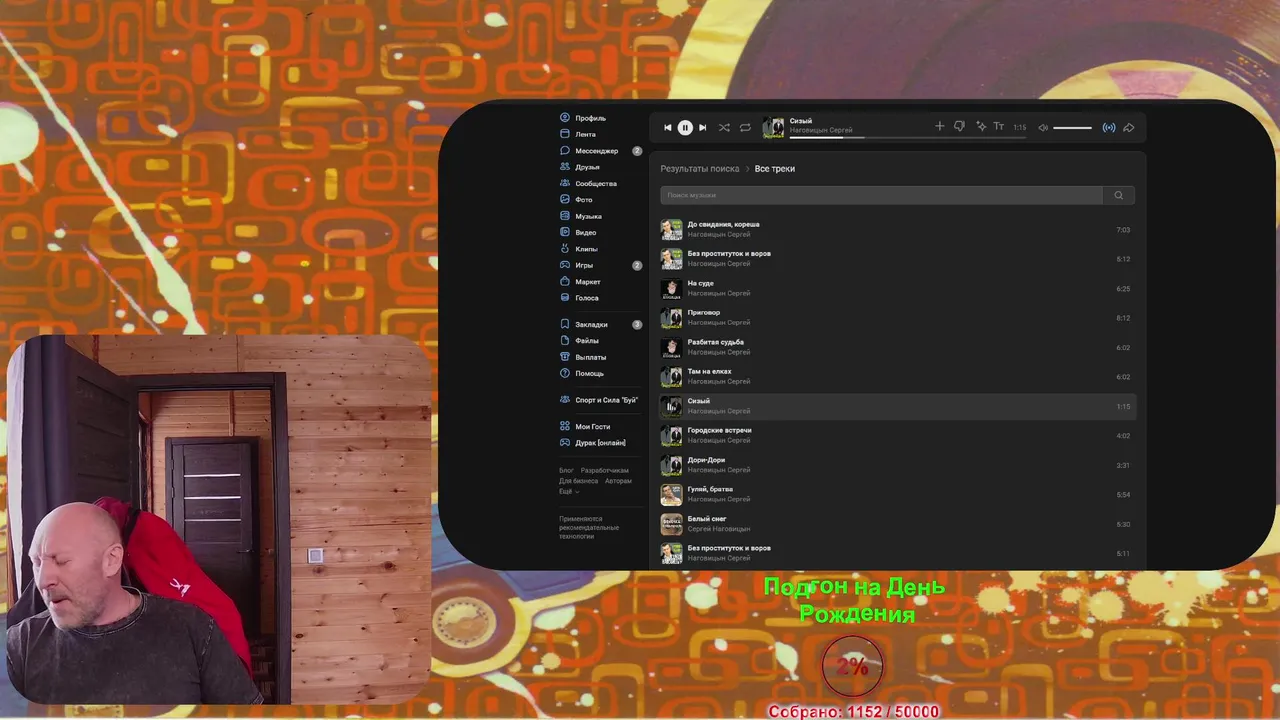Toggle music broadcast icon in player
Screen dimensions: 1280x720
pyautogui.click(x=1108, y=128)
